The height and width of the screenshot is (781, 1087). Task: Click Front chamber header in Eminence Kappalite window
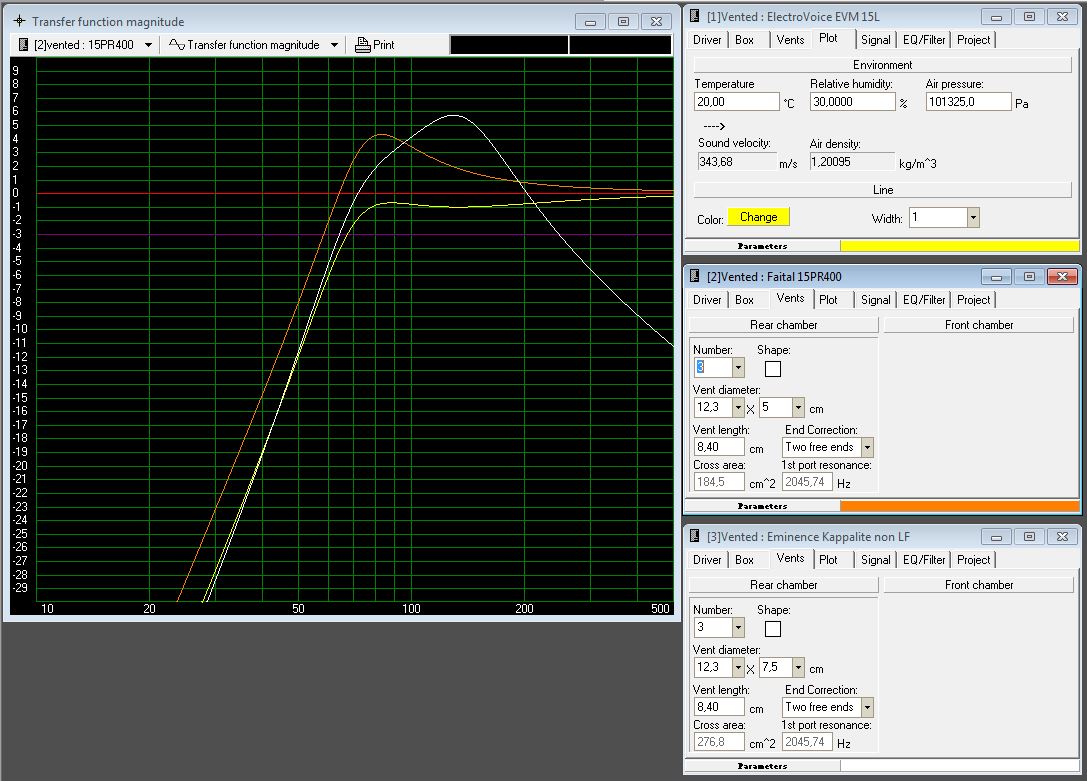[979, 585]
